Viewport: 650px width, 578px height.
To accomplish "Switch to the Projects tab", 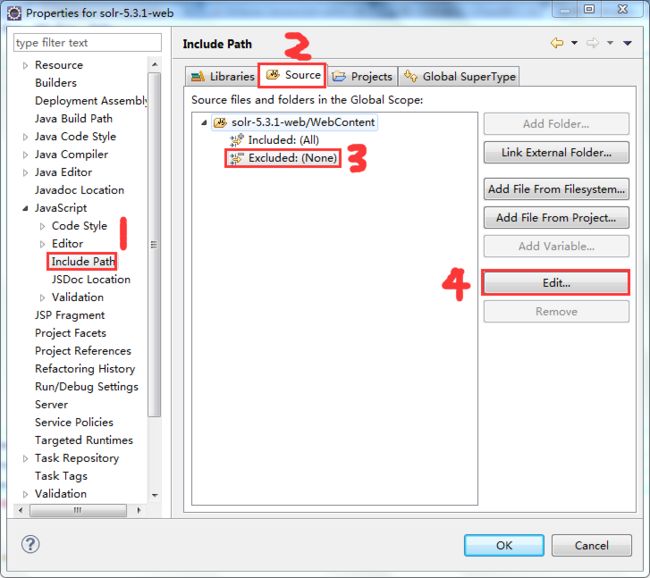I will point(362,76).
